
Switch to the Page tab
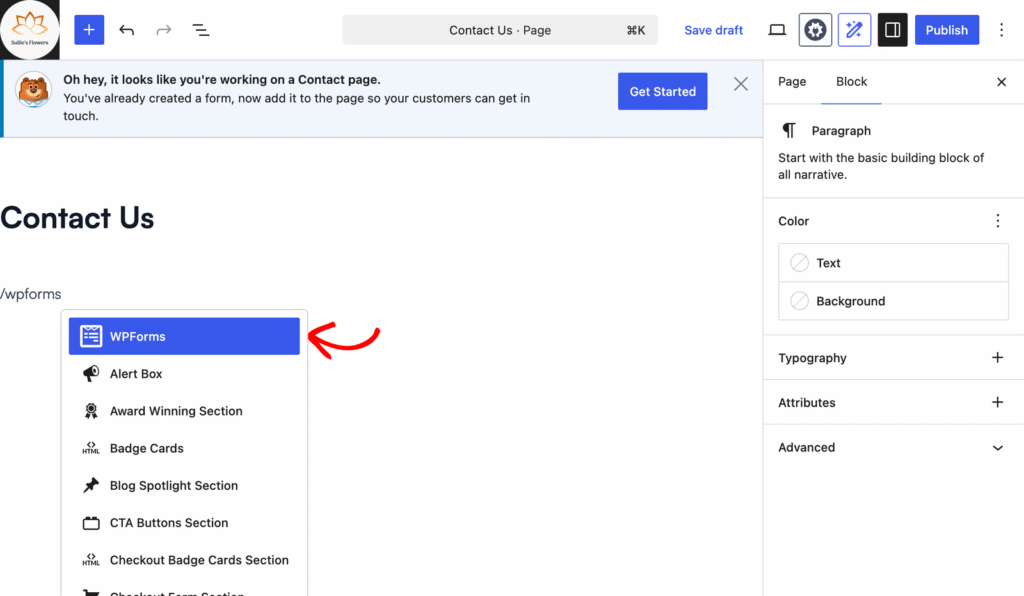(x=792, y=82)
